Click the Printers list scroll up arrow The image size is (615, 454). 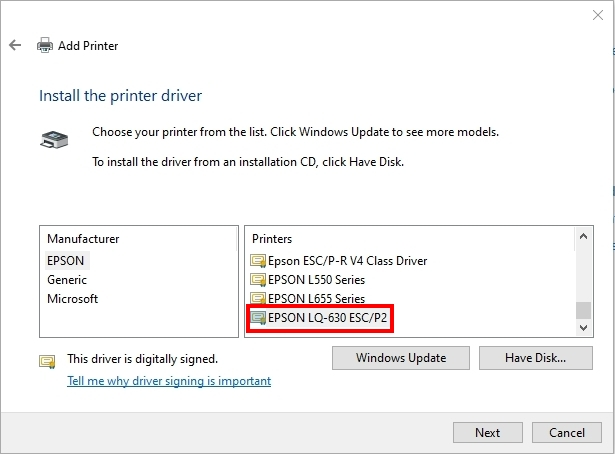pos(584,236)
